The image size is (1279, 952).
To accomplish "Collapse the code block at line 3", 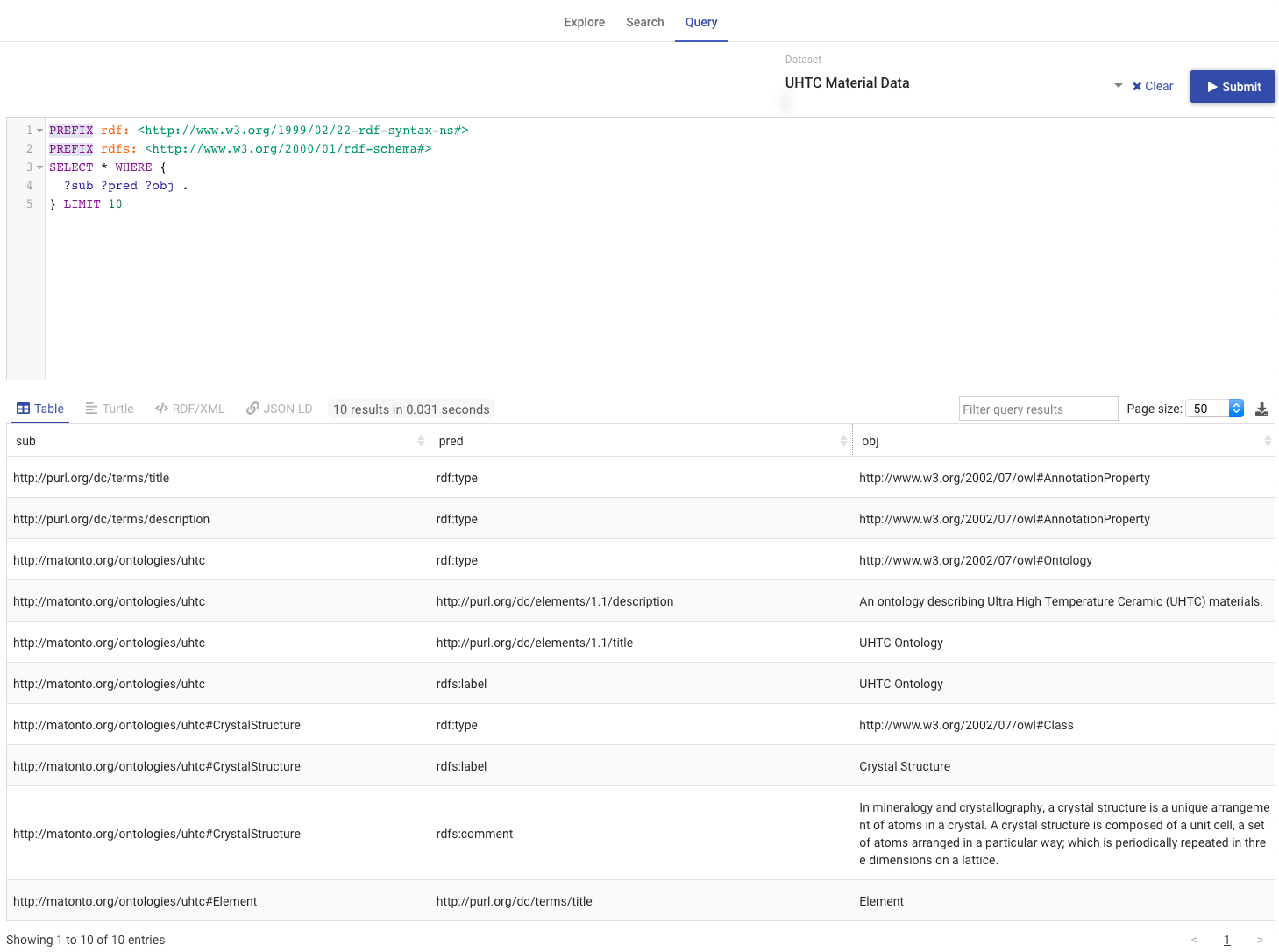I will [39, 167].
